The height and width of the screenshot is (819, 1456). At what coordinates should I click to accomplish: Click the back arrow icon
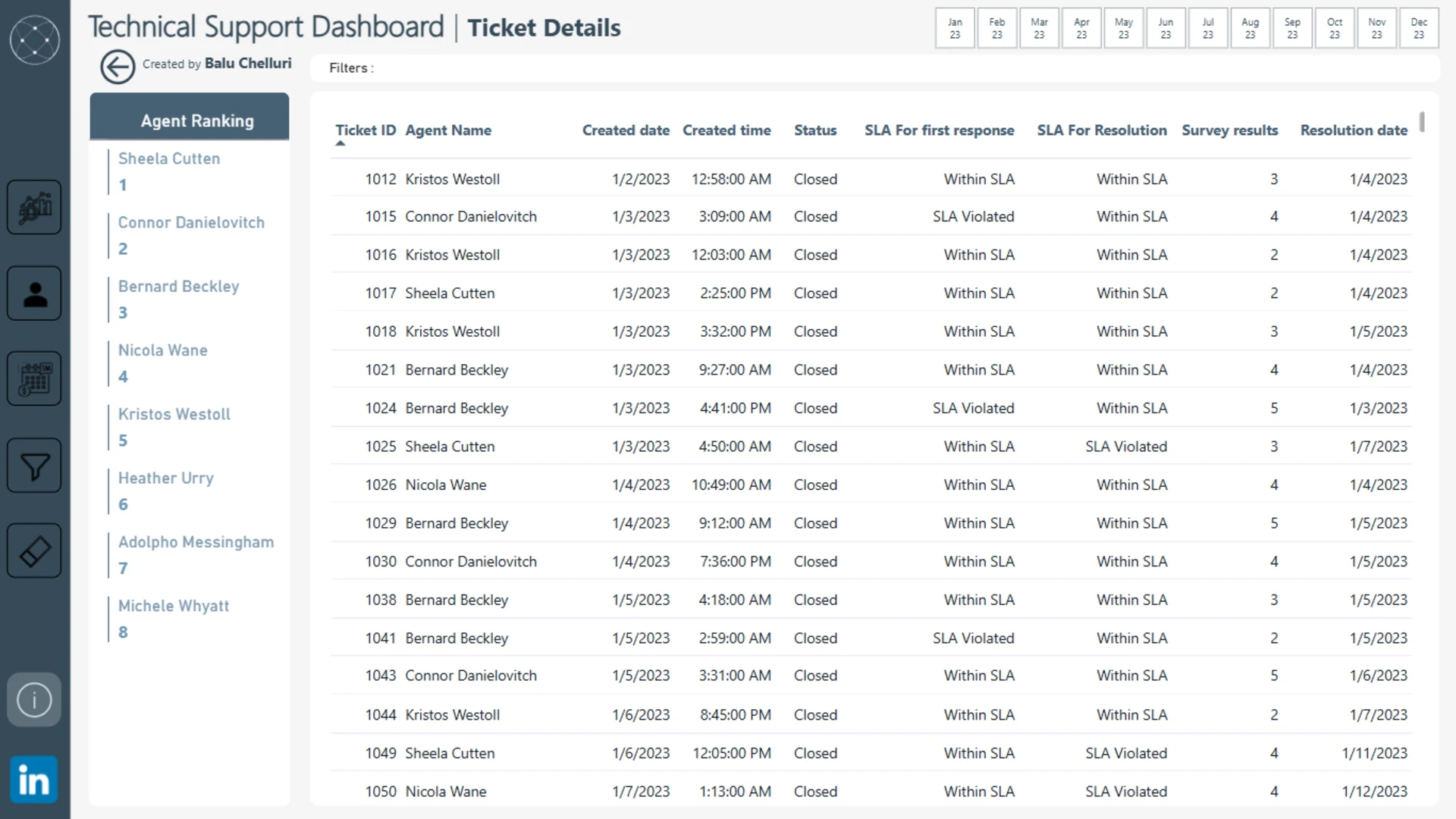118,67
